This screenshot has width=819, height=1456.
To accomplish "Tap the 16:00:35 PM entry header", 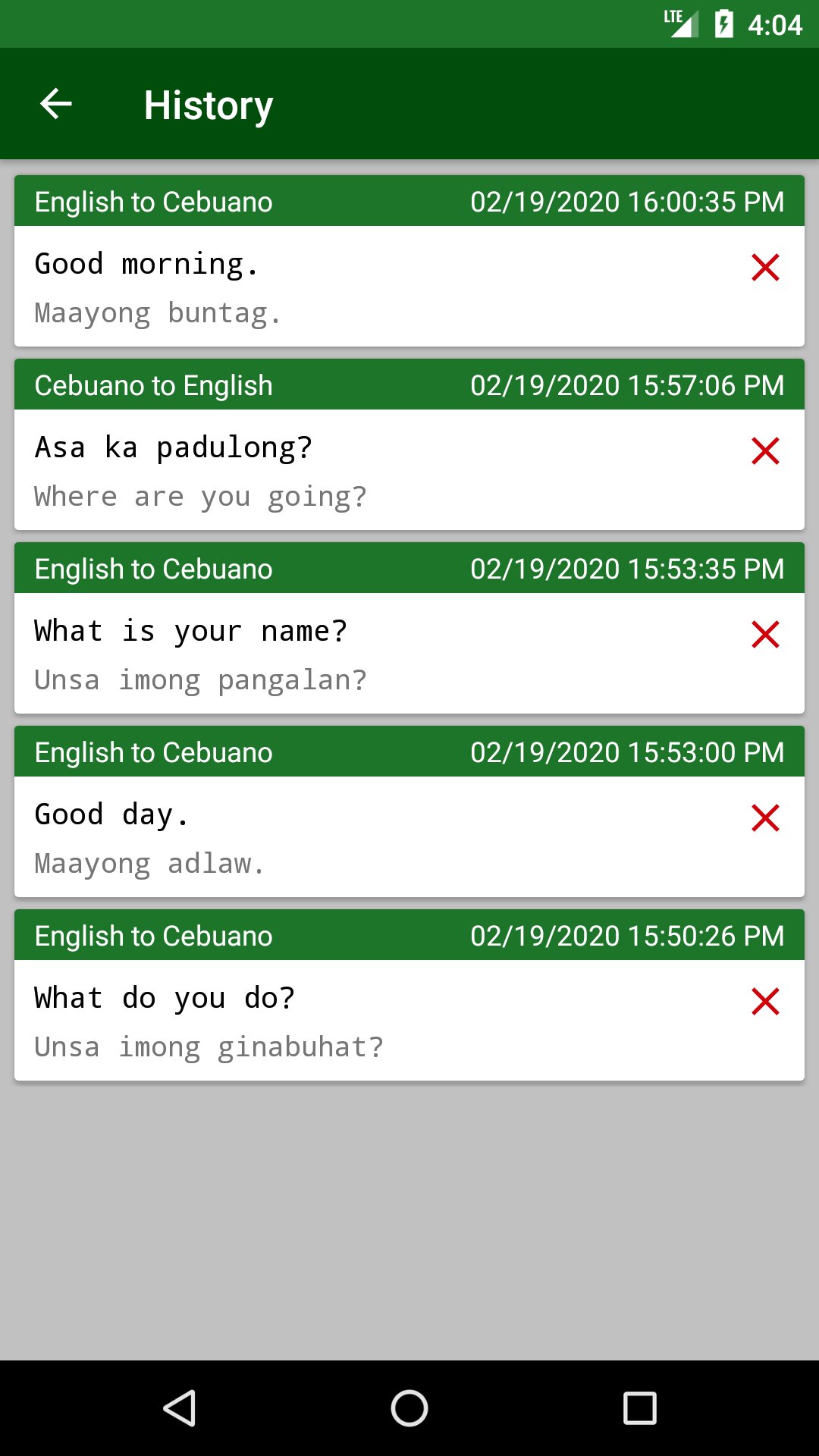I will click(x=626, y=202).
